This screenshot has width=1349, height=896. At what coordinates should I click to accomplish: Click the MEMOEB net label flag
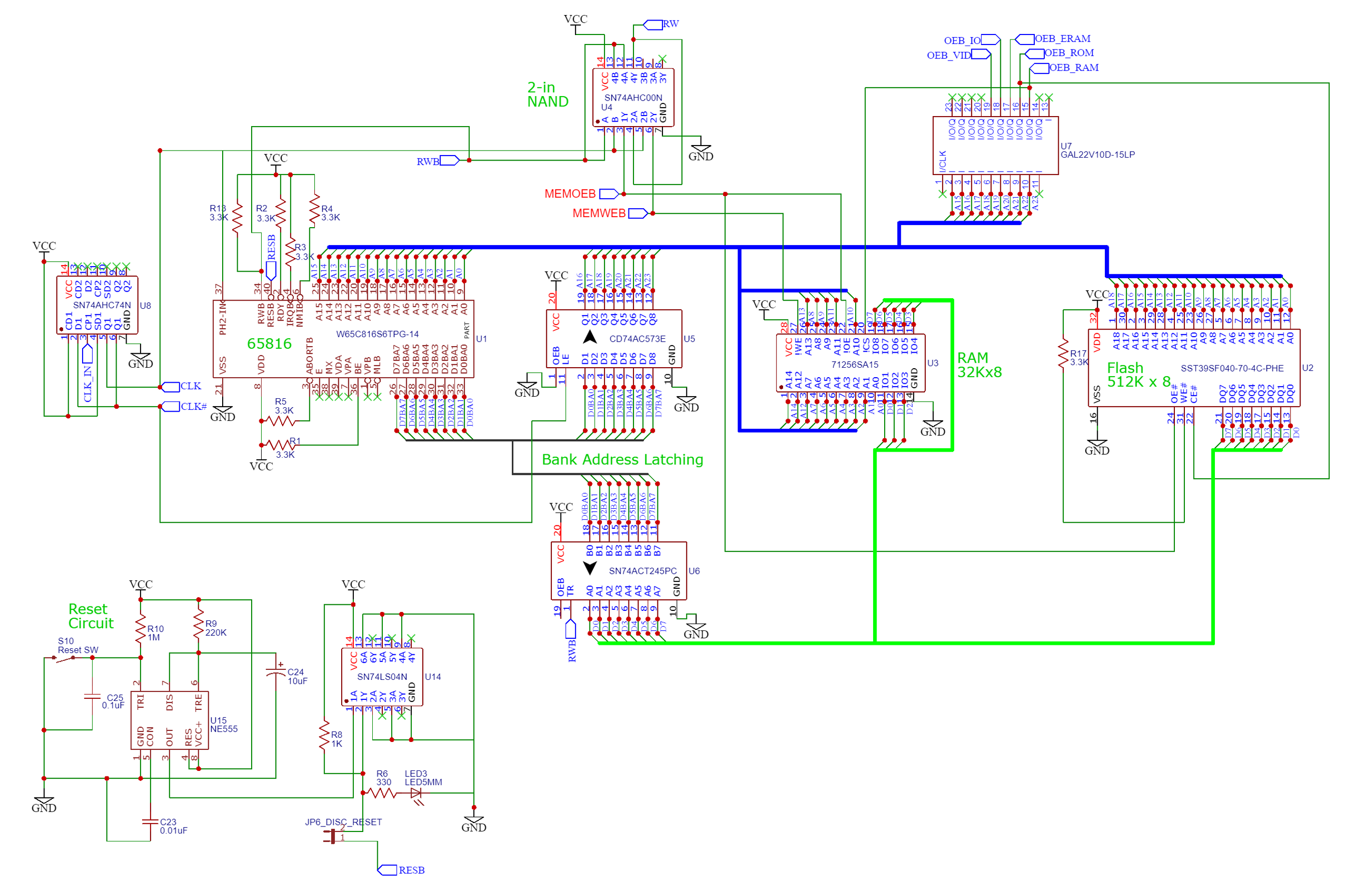pyautogui.click(x=608, y=194)
